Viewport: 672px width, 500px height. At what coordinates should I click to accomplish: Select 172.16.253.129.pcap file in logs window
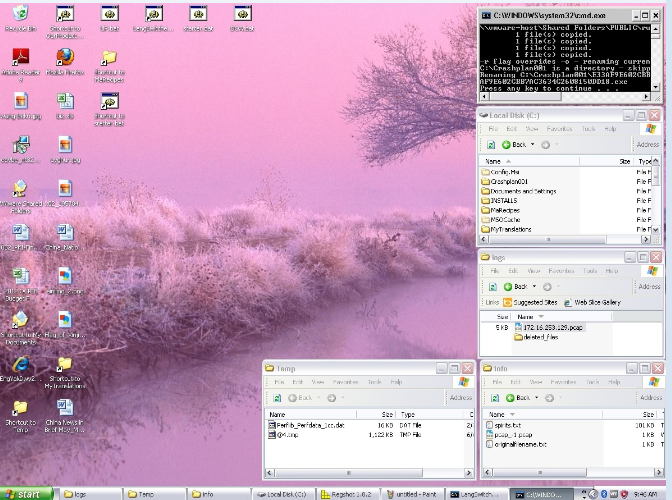pos(549,328)
